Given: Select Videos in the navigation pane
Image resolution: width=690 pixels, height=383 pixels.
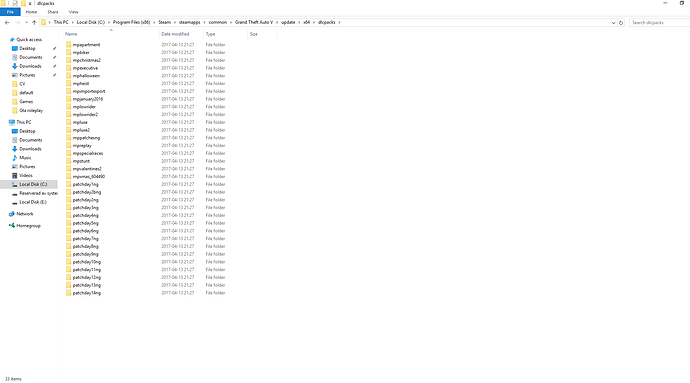Looking at the screenshot, I should pyautogui.click(x=26, y=175).
